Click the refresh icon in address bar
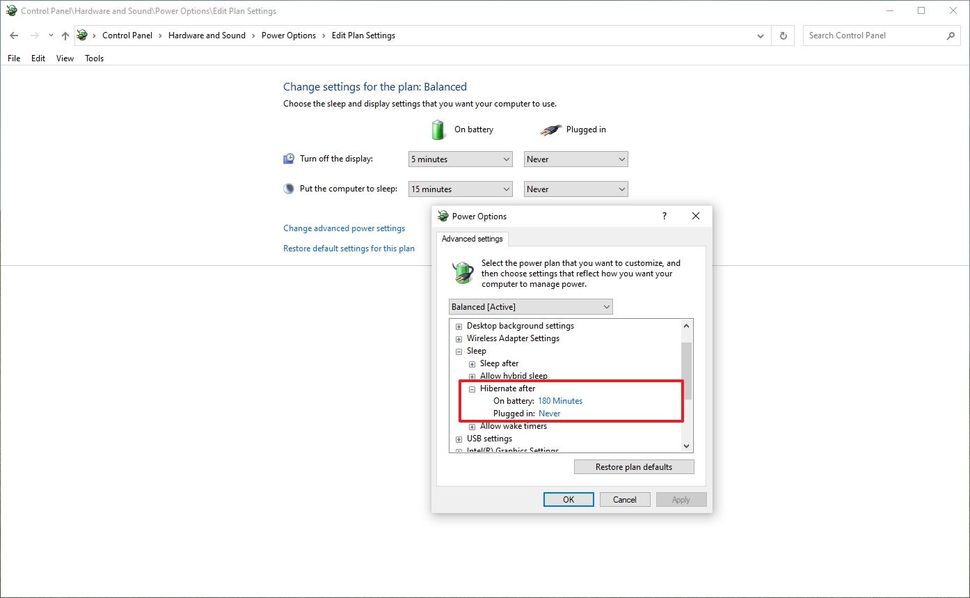This screenshot has width=970, height=598. click(783, 35)
